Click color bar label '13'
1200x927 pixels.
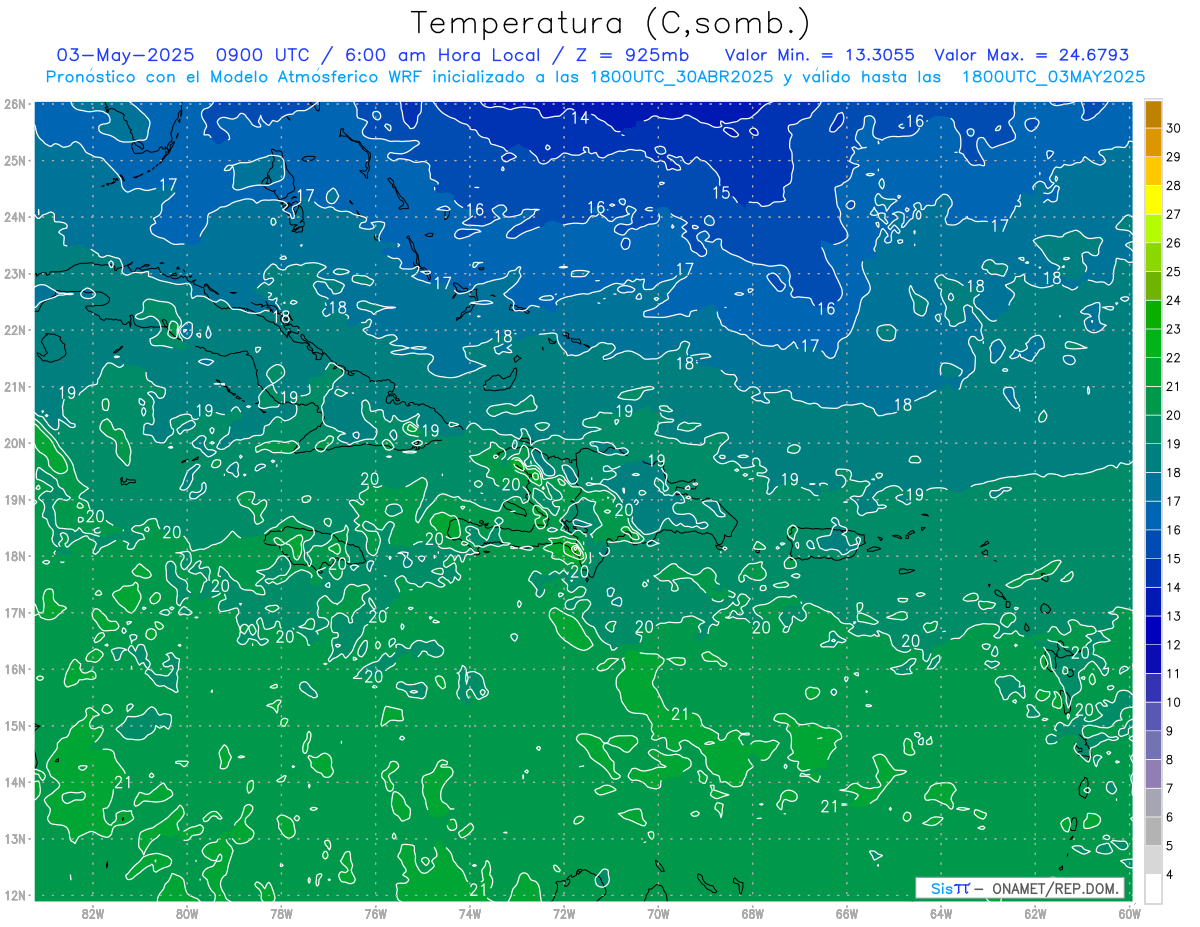click(1174, 616)
